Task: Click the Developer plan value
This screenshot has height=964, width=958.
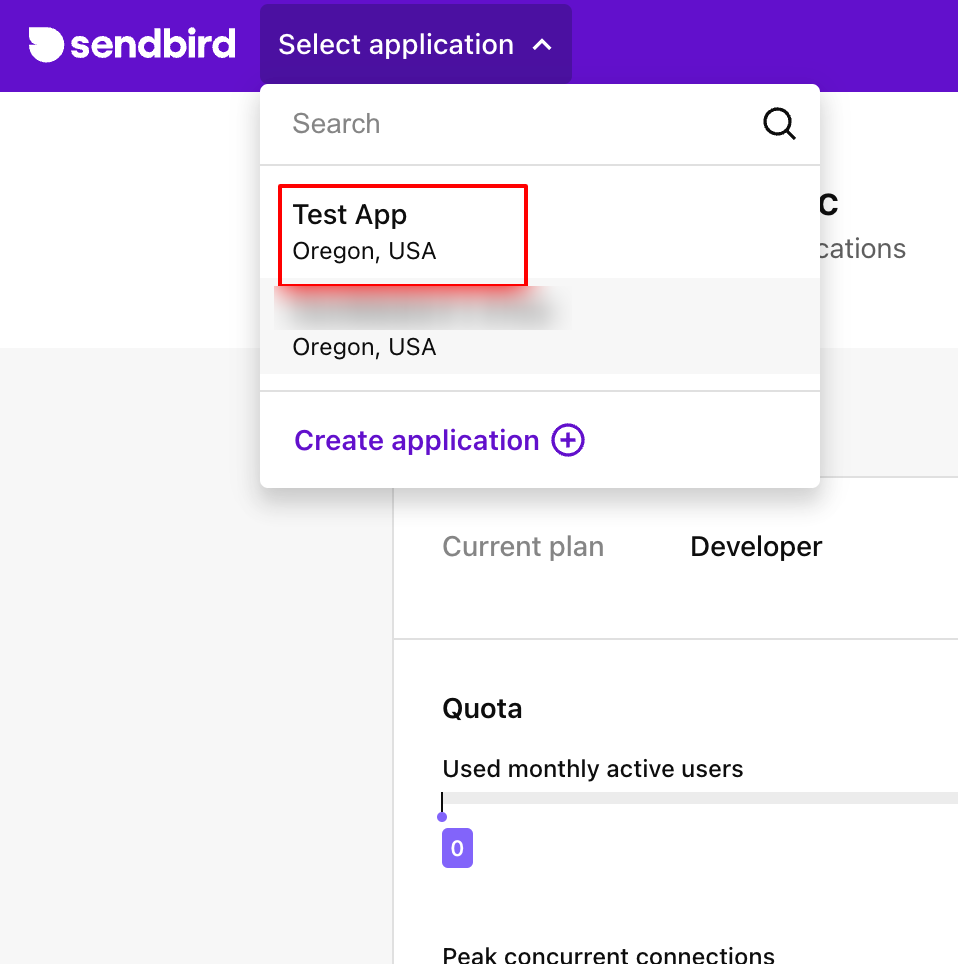Action: coord(756,547)
